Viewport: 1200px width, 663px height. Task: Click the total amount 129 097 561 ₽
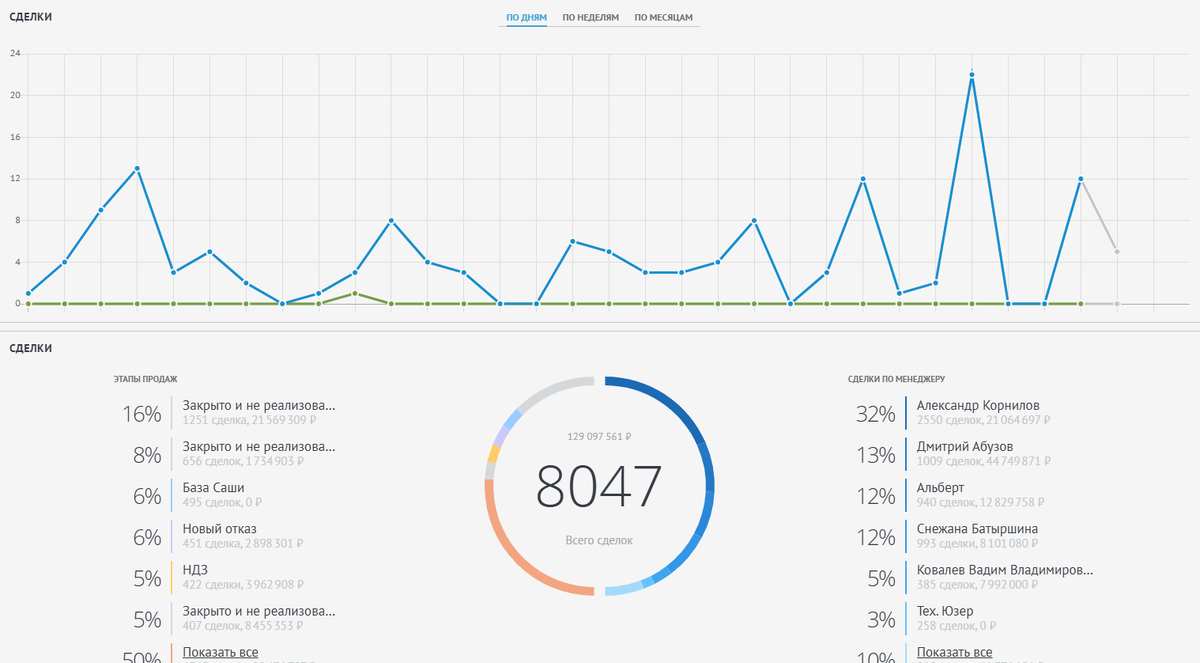599,436
